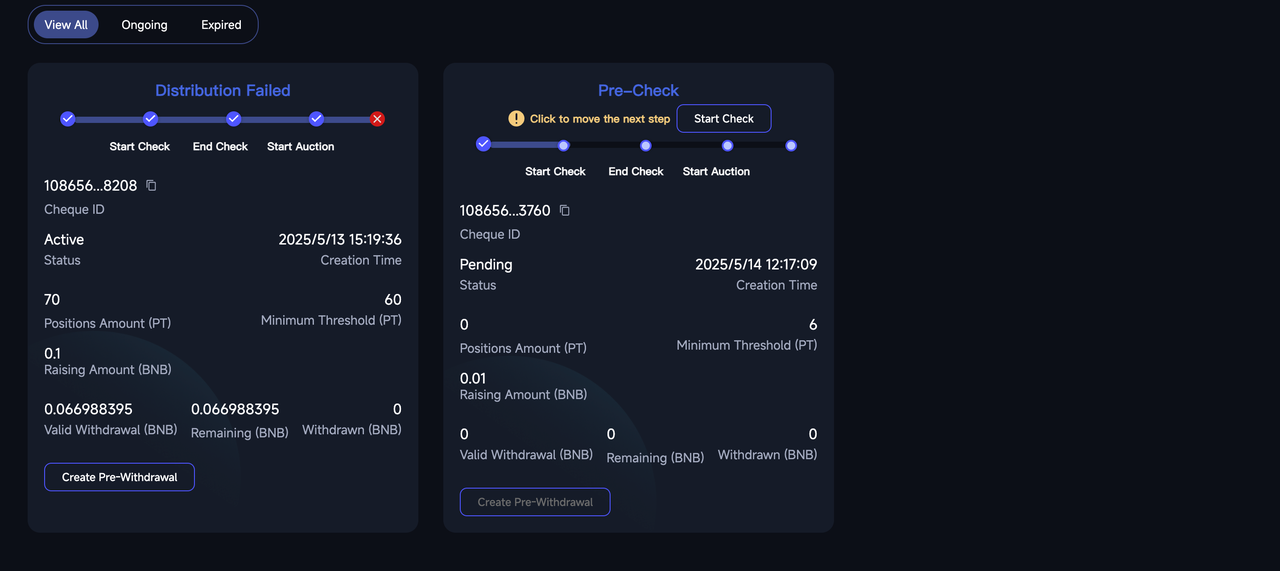Click End Check label in Distribution Failed card
This screenshot has height=571, width=1280.
tap(220, 147)
